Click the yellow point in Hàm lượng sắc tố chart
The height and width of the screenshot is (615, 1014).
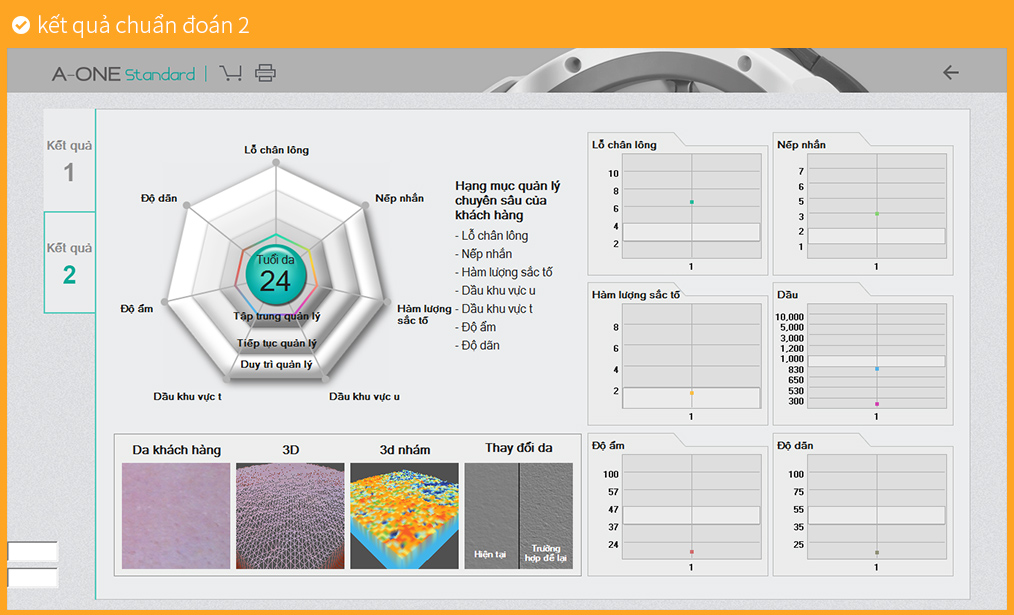(x=691, y=393)
